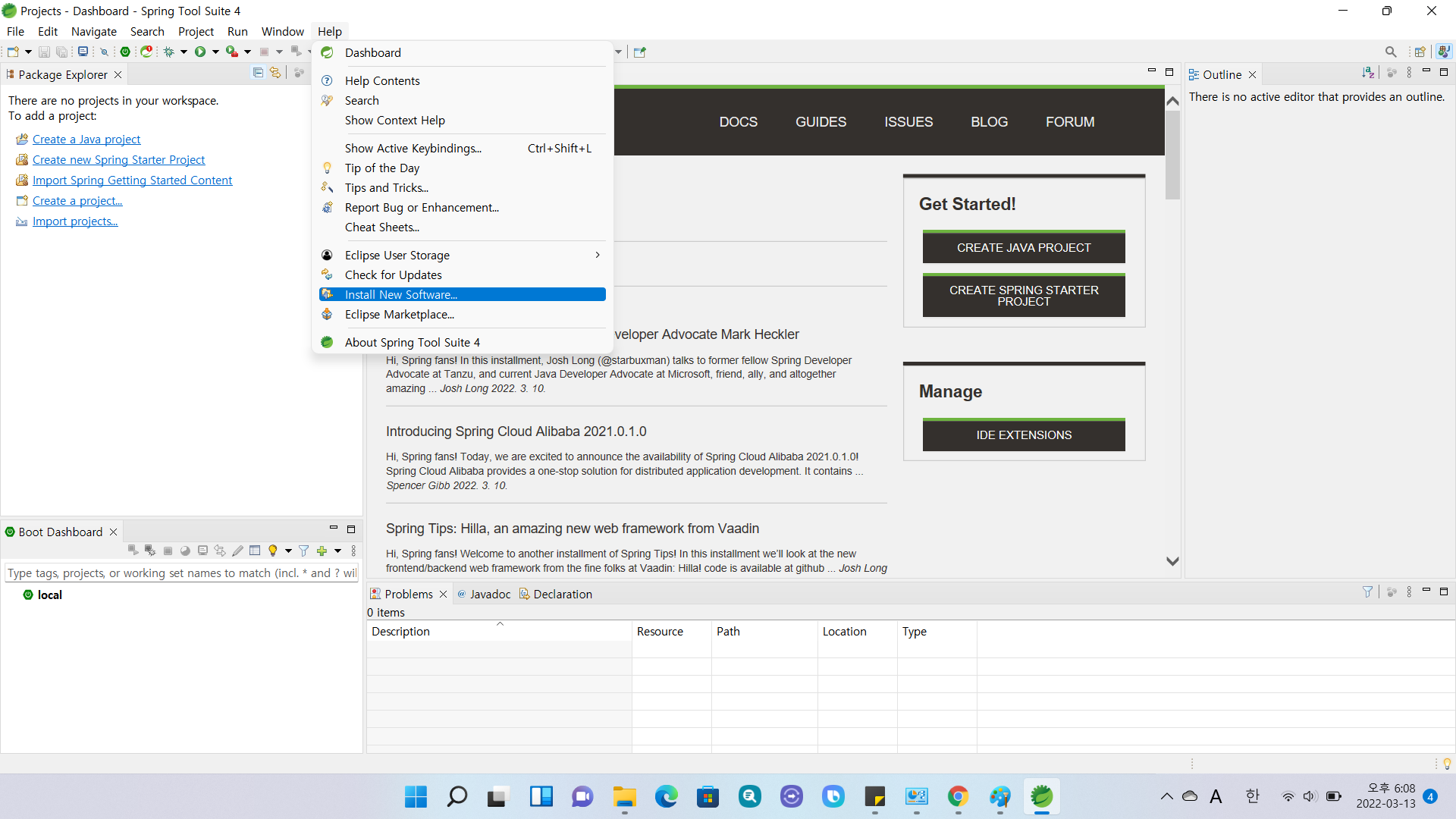This screenshot has width=1456, height=819.
Task: Click Collapse All in Package Explorer
Action: click(258, 73)
